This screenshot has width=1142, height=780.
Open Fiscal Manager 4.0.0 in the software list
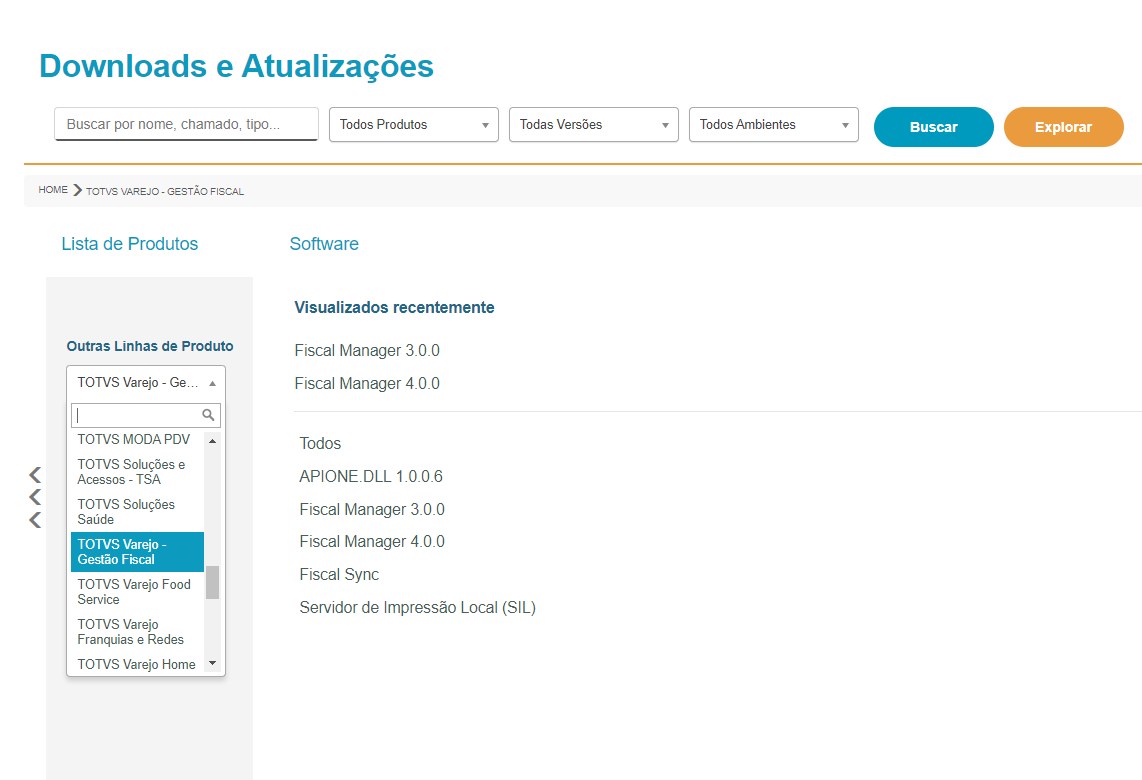pyautogui.click(x=372, y=541)
